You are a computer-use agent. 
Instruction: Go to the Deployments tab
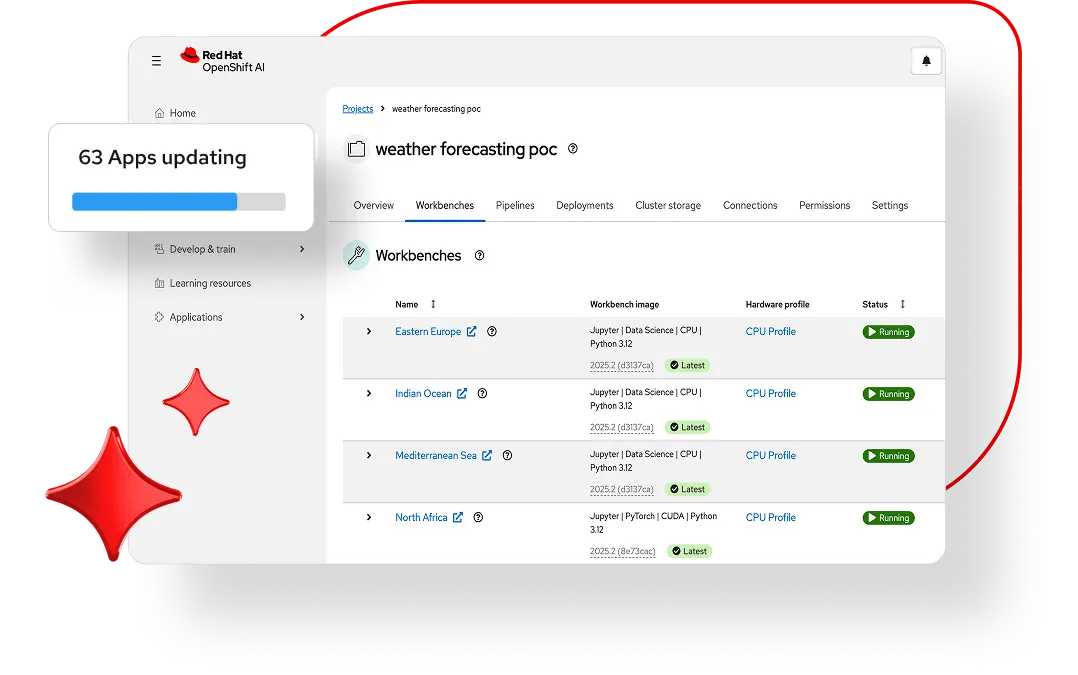[584, 206]
